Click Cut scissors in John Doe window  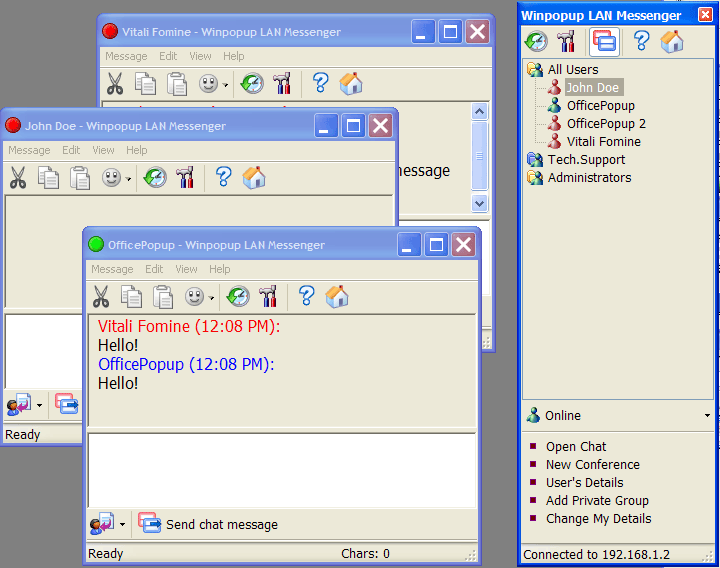(18, 178)
